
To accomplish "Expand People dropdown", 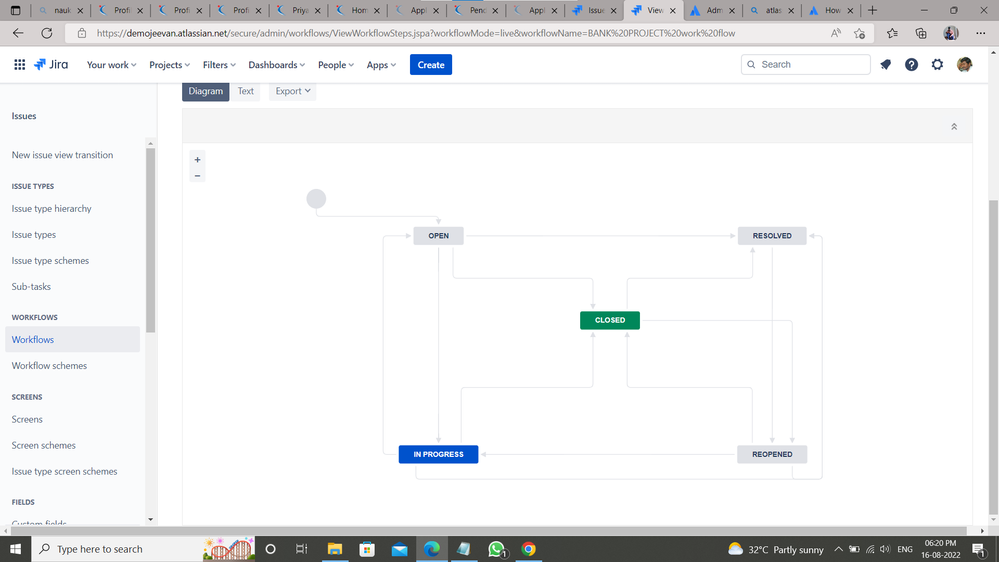I will coord(336,64).
